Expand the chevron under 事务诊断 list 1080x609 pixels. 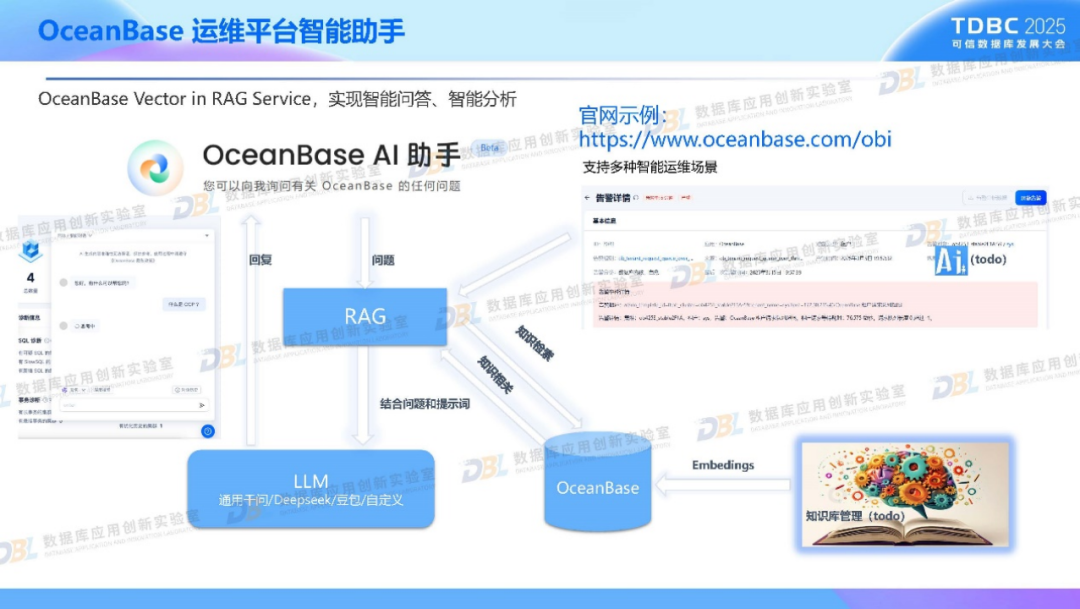(61, 420)
